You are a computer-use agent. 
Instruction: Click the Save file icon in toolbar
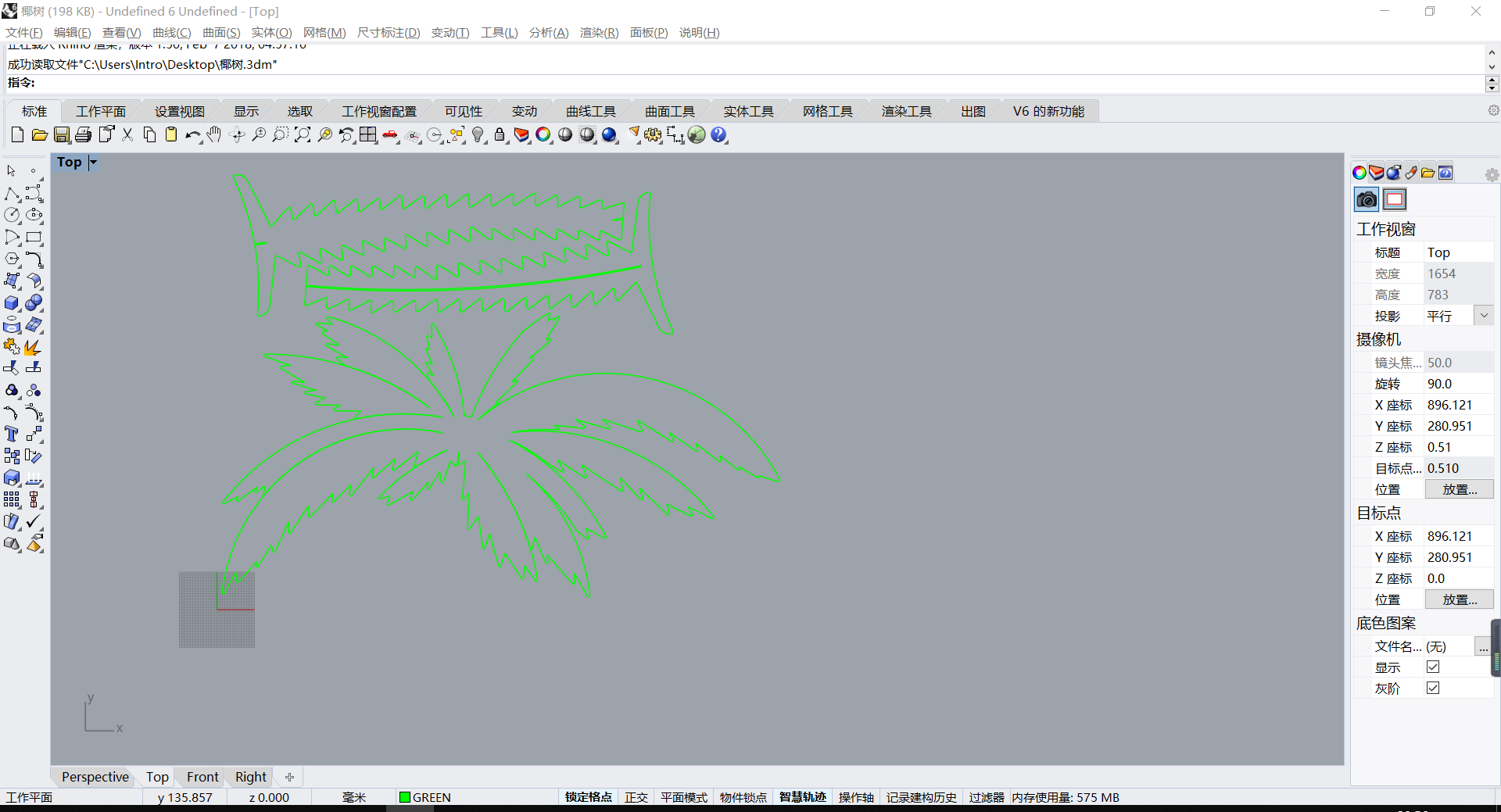point(62,135)
